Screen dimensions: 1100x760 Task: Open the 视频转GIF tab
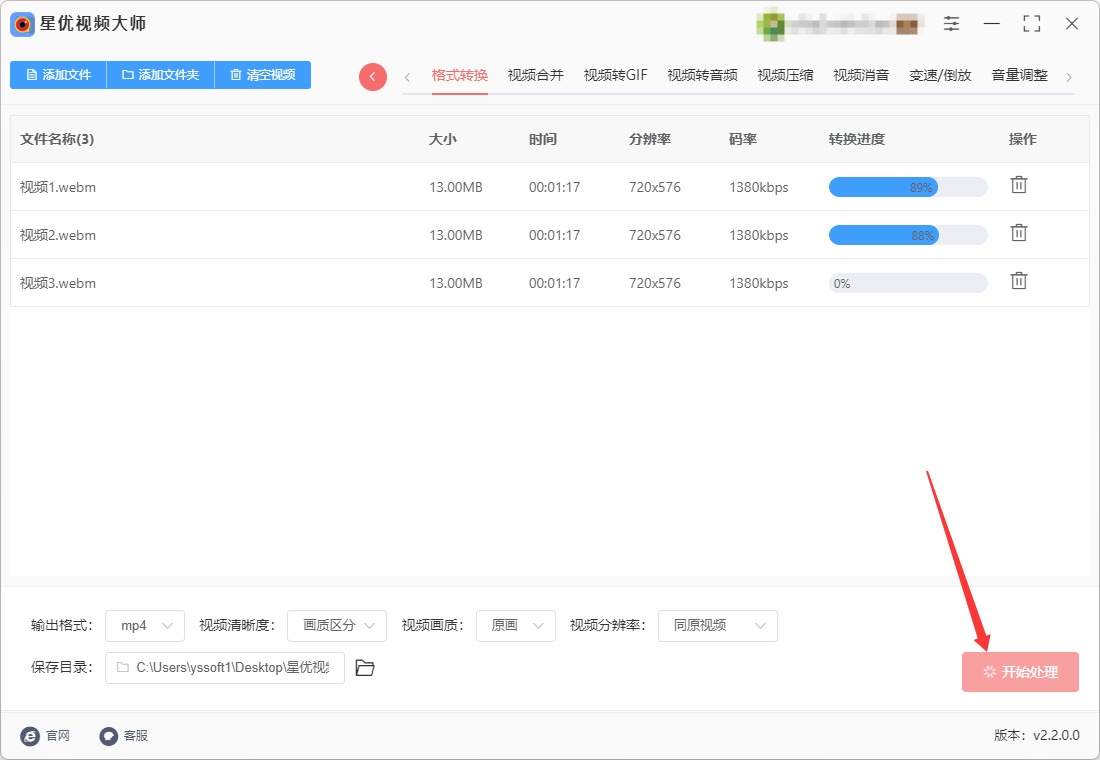tap(615, 75)
